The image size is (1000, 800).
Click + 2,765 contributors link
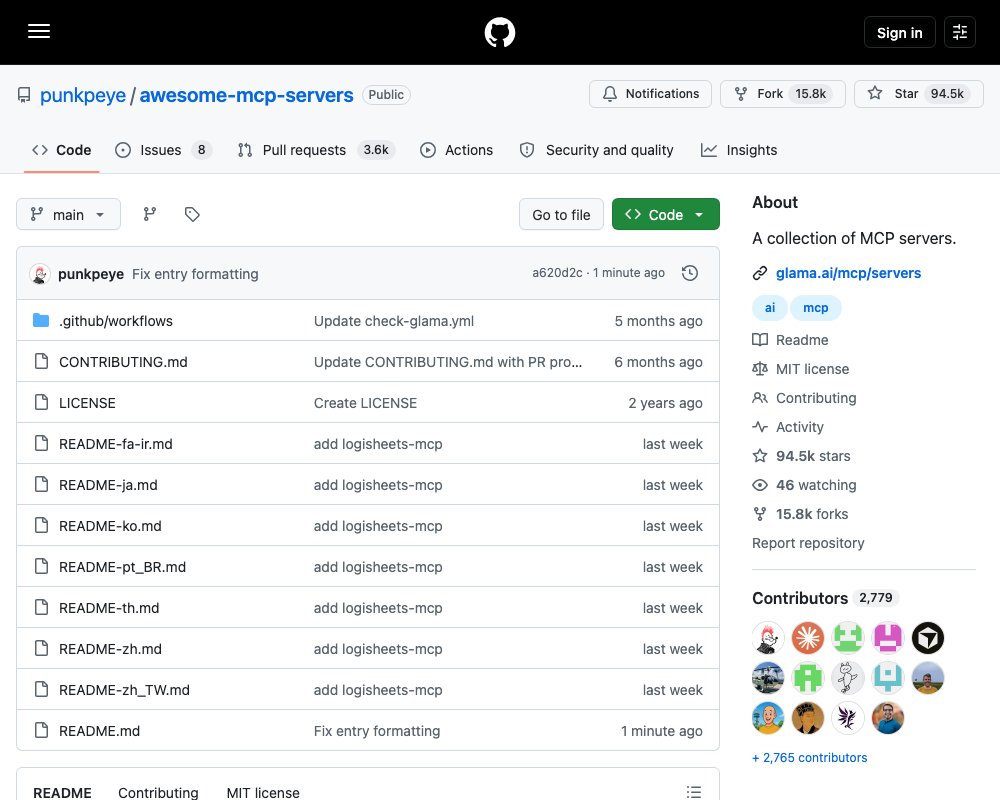pos(809,758)
